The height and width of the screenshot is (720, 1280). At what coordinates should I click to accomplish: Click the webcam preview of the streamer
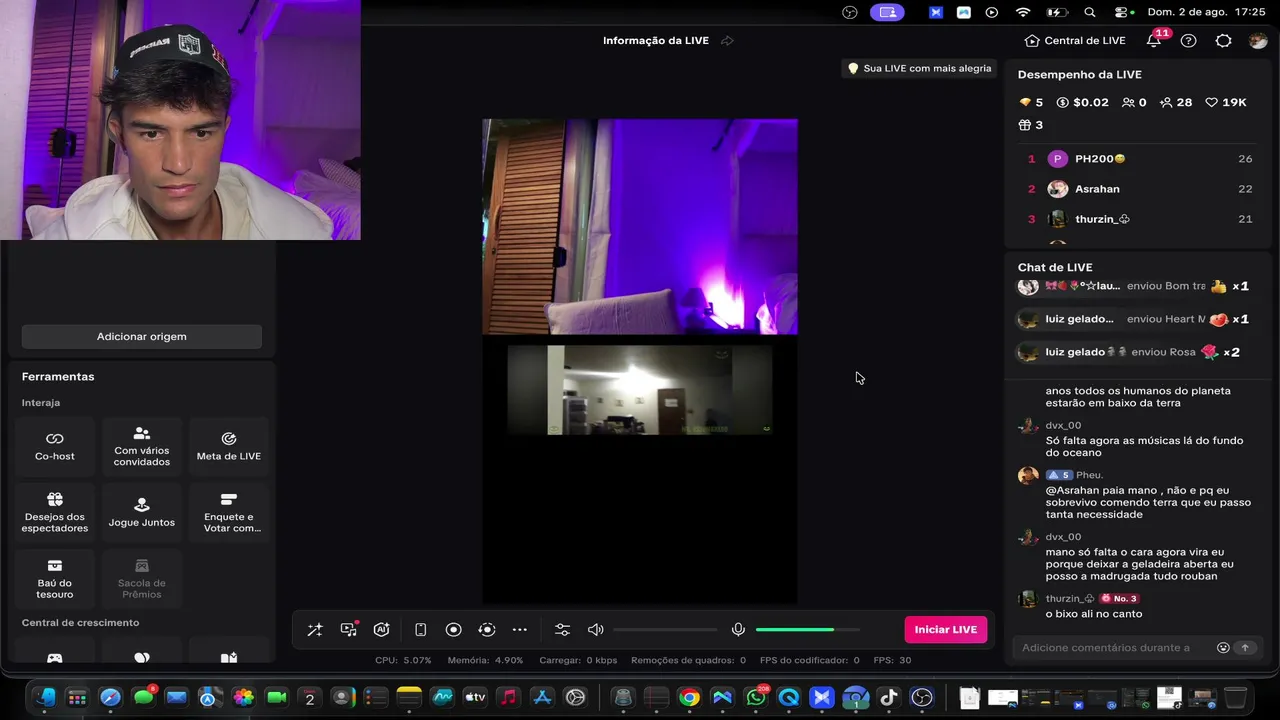click(180, 120)
